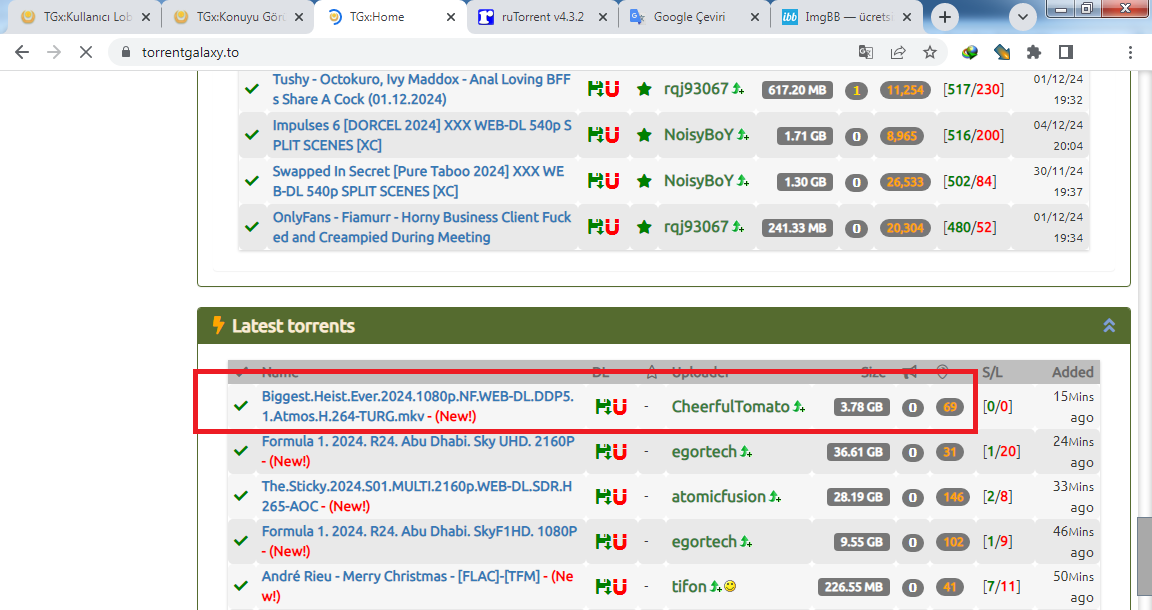Open Chrome three-dot menu
Viewport: 1152px width, 610px height.
(x=1130, y=52)
